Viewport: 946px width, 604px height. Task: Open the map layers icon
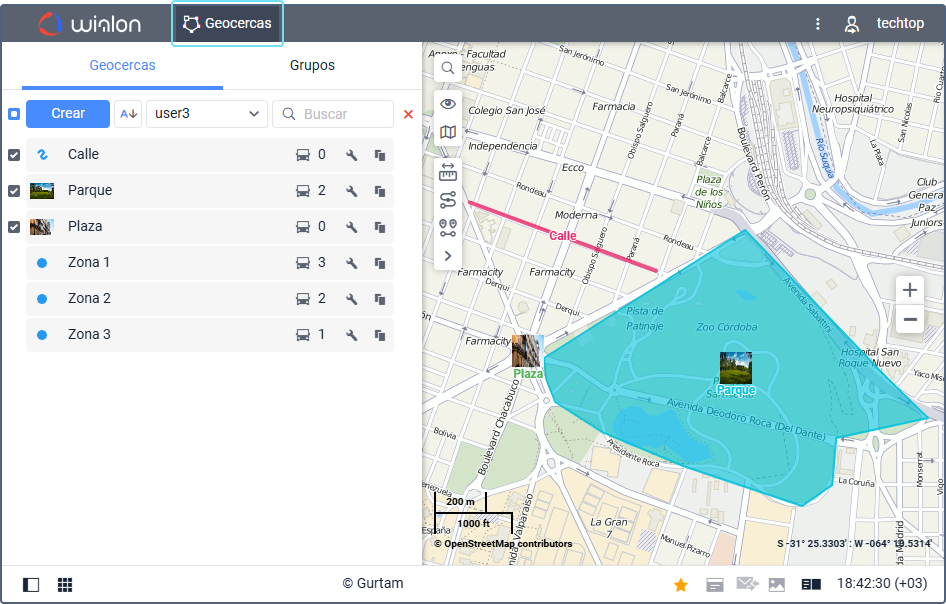[x=448, y=132]
